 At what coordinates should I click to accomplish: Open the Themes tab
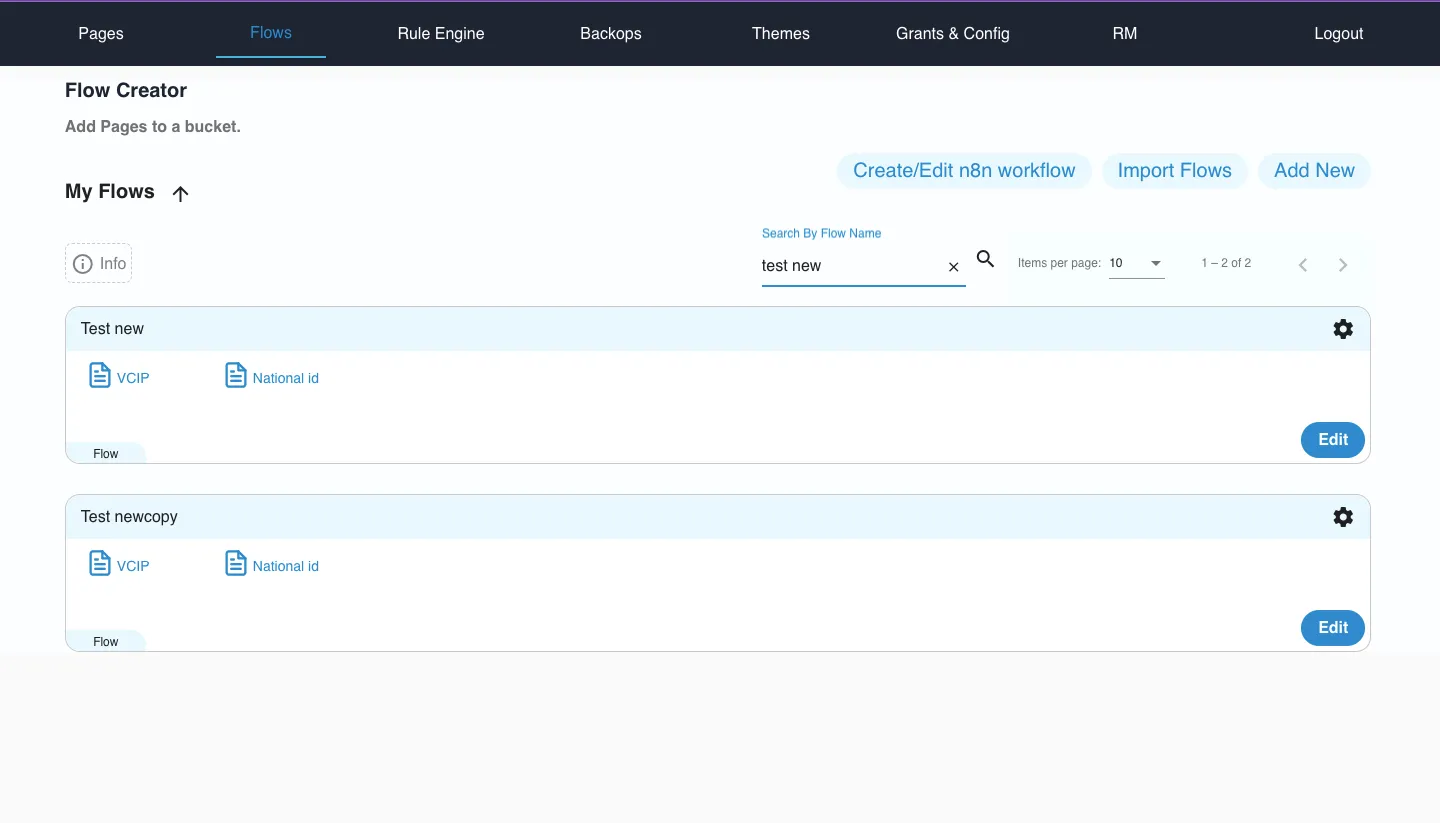pyautogui.click(x=781, y=33)
